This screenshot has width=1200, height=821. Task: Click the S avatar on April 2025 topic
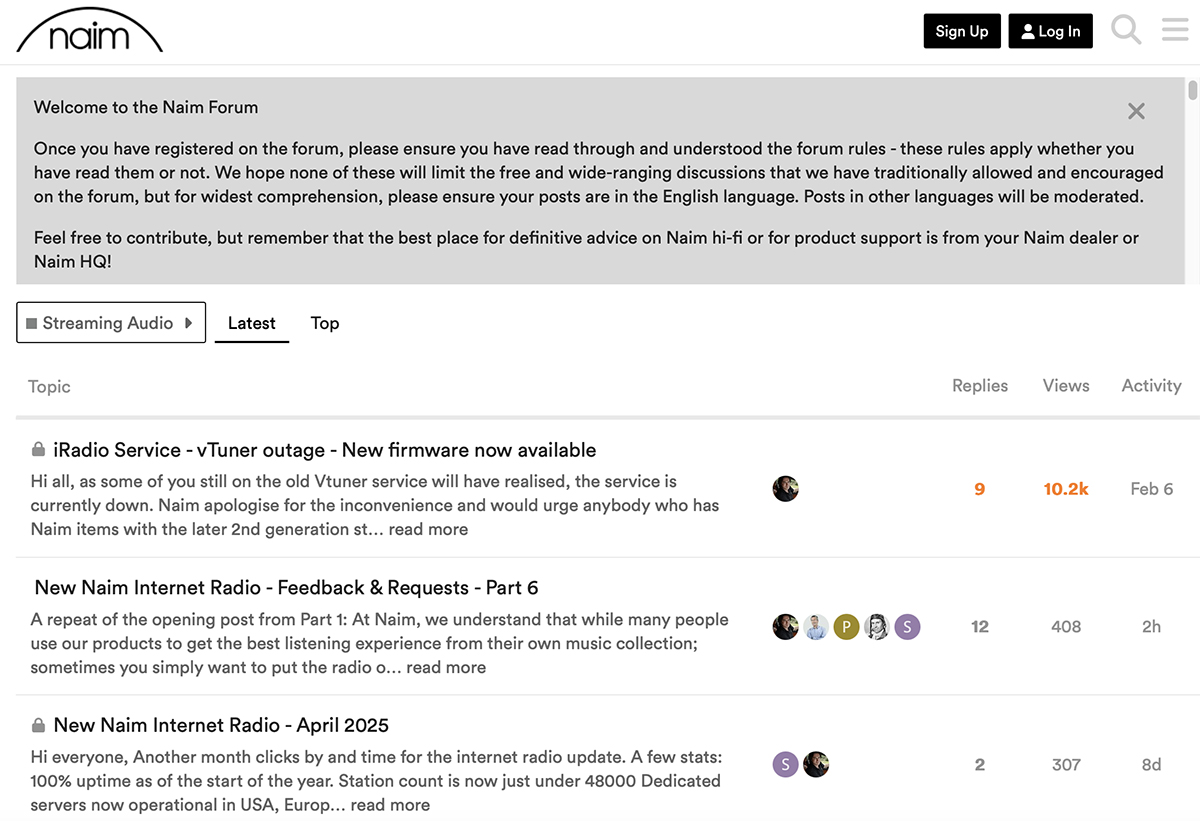pos(786,764)
